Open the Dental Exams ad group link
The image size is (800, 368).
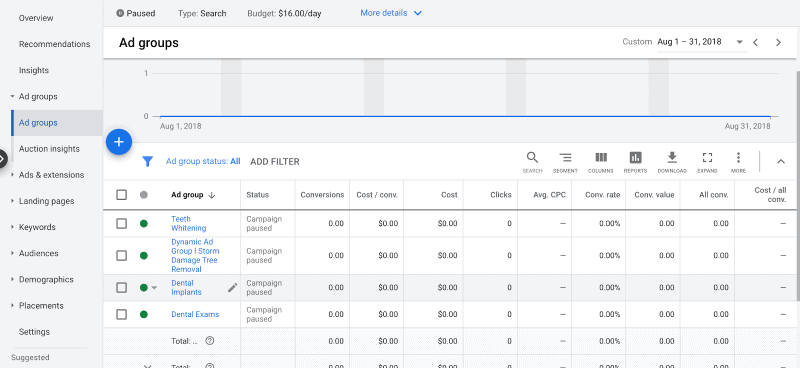tap(195, 314)
